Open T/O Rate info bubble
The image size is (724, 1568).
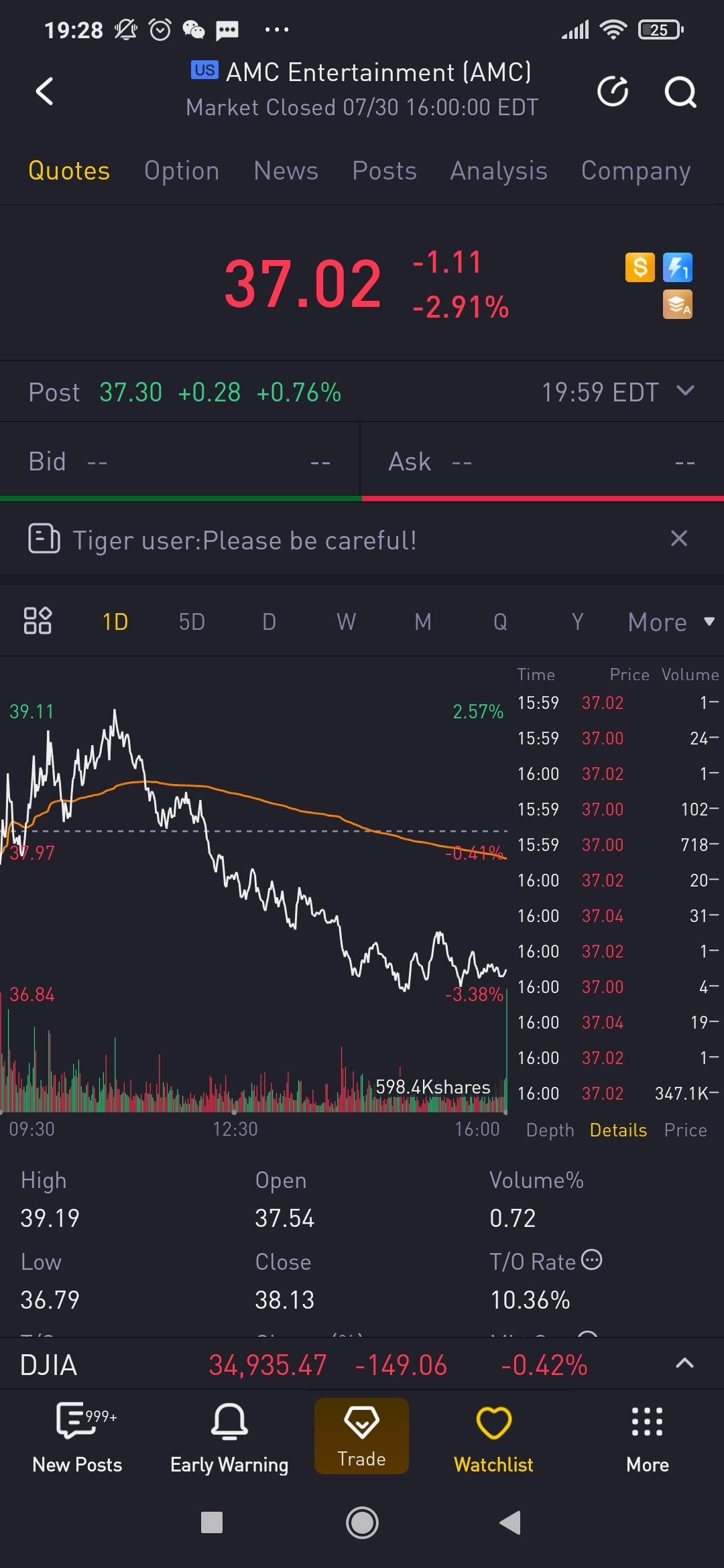(x=591, y=1260)
